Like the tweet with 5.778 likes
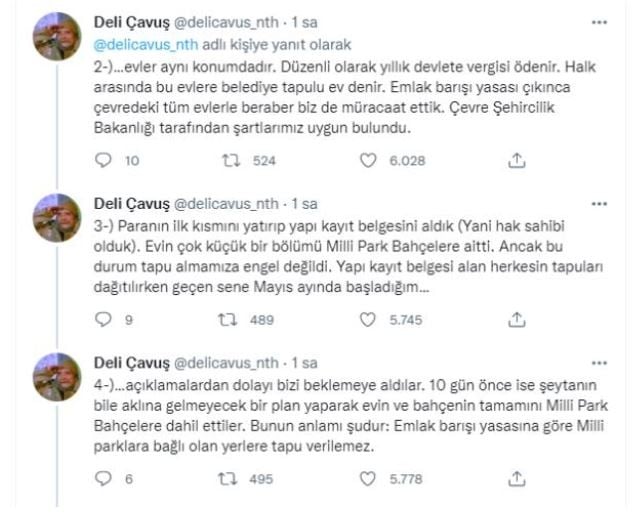This screenshot has height=527, width=637. [368, 479]
